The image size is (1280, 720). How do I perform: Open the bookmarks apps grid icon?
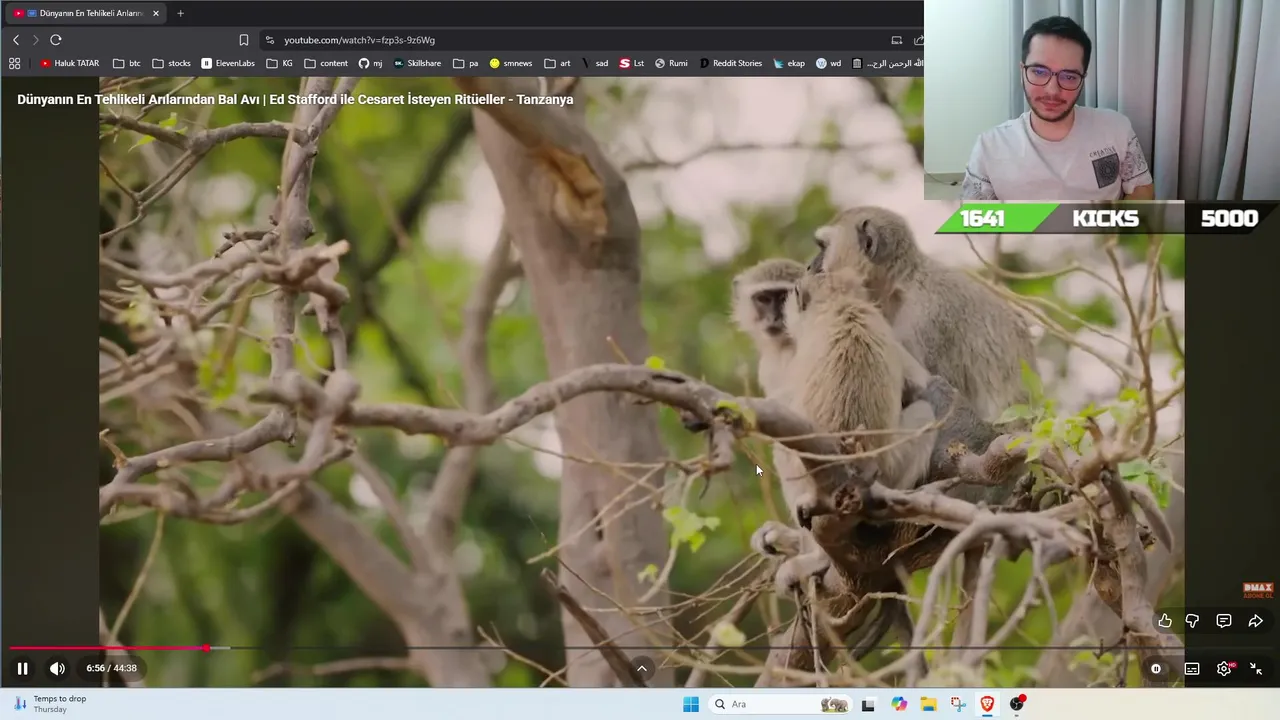tap(14, 63)
